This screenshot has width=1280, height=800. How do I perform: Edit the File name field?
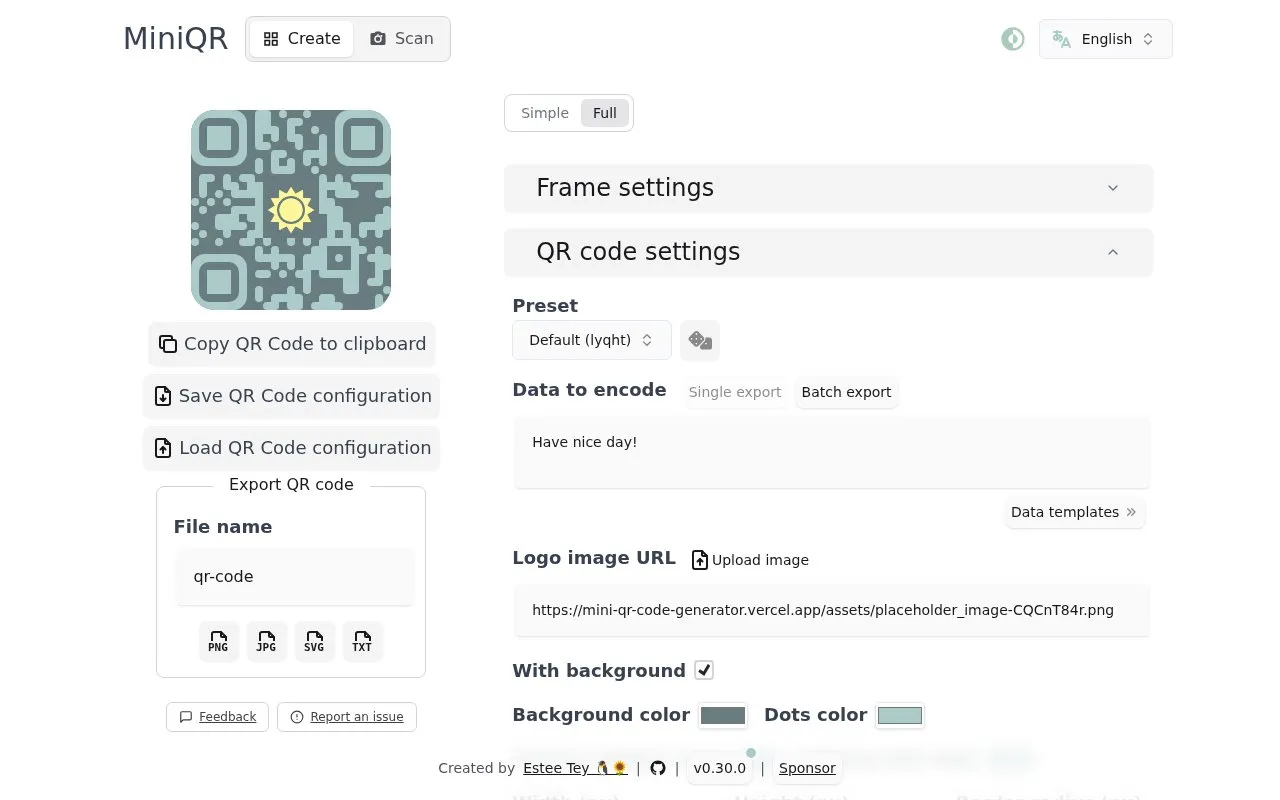click(x=294, y=576)
